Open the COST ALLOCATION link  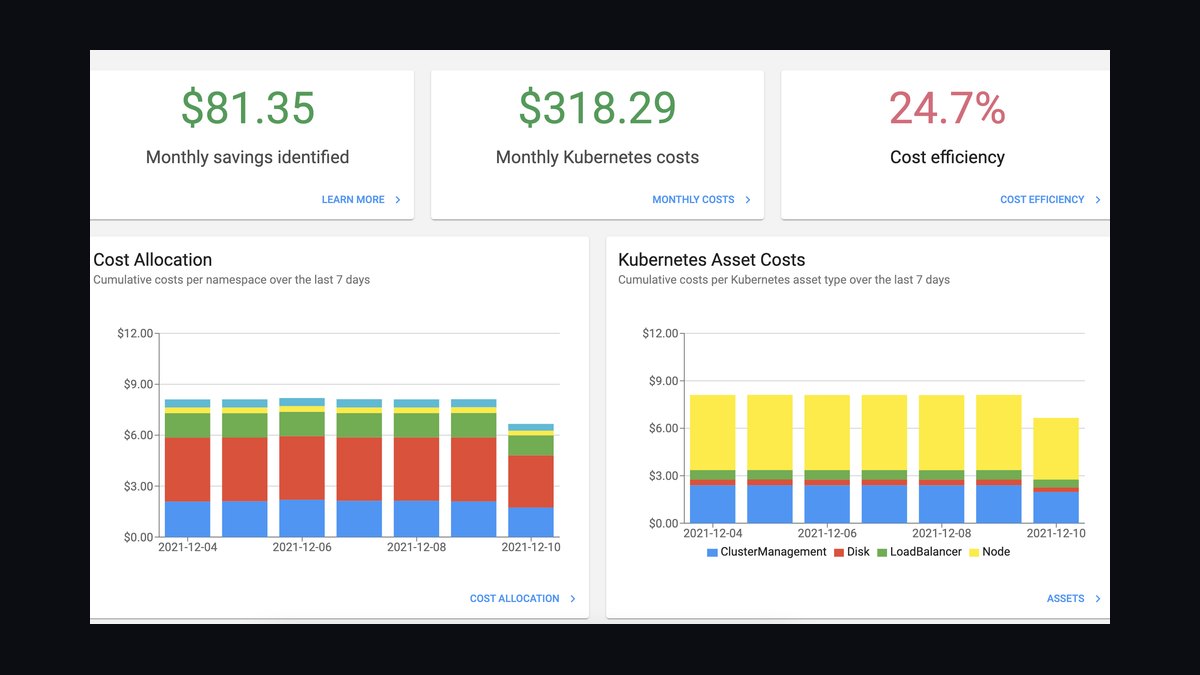(515, 599)
